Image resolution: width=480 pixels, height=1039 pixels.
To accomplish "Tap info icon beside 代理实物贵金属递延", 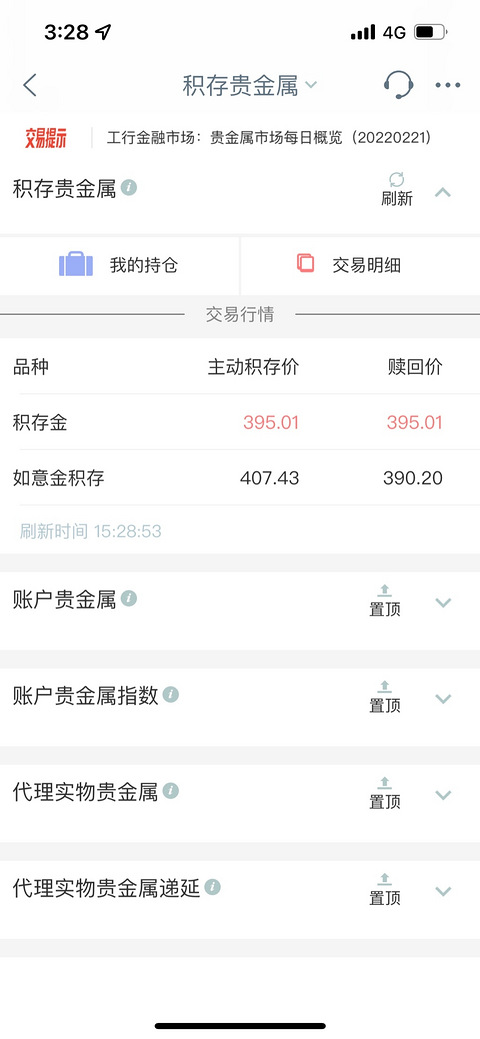I will [212, 887].
